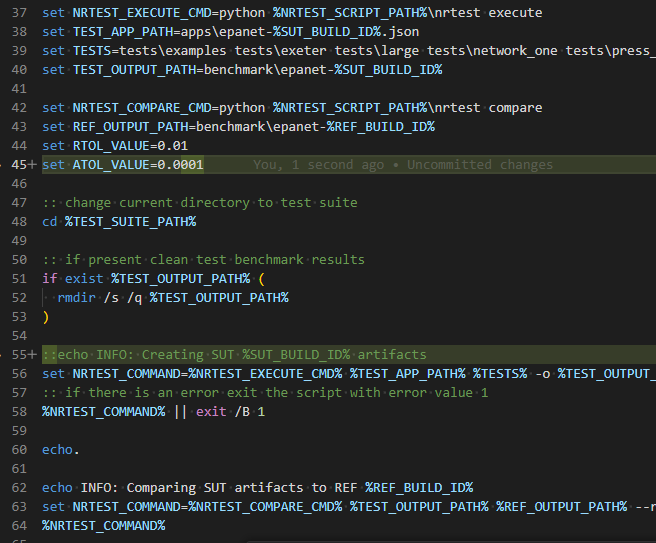Select line number 51 in the gutter
The image size is (656, 543).
19,279
